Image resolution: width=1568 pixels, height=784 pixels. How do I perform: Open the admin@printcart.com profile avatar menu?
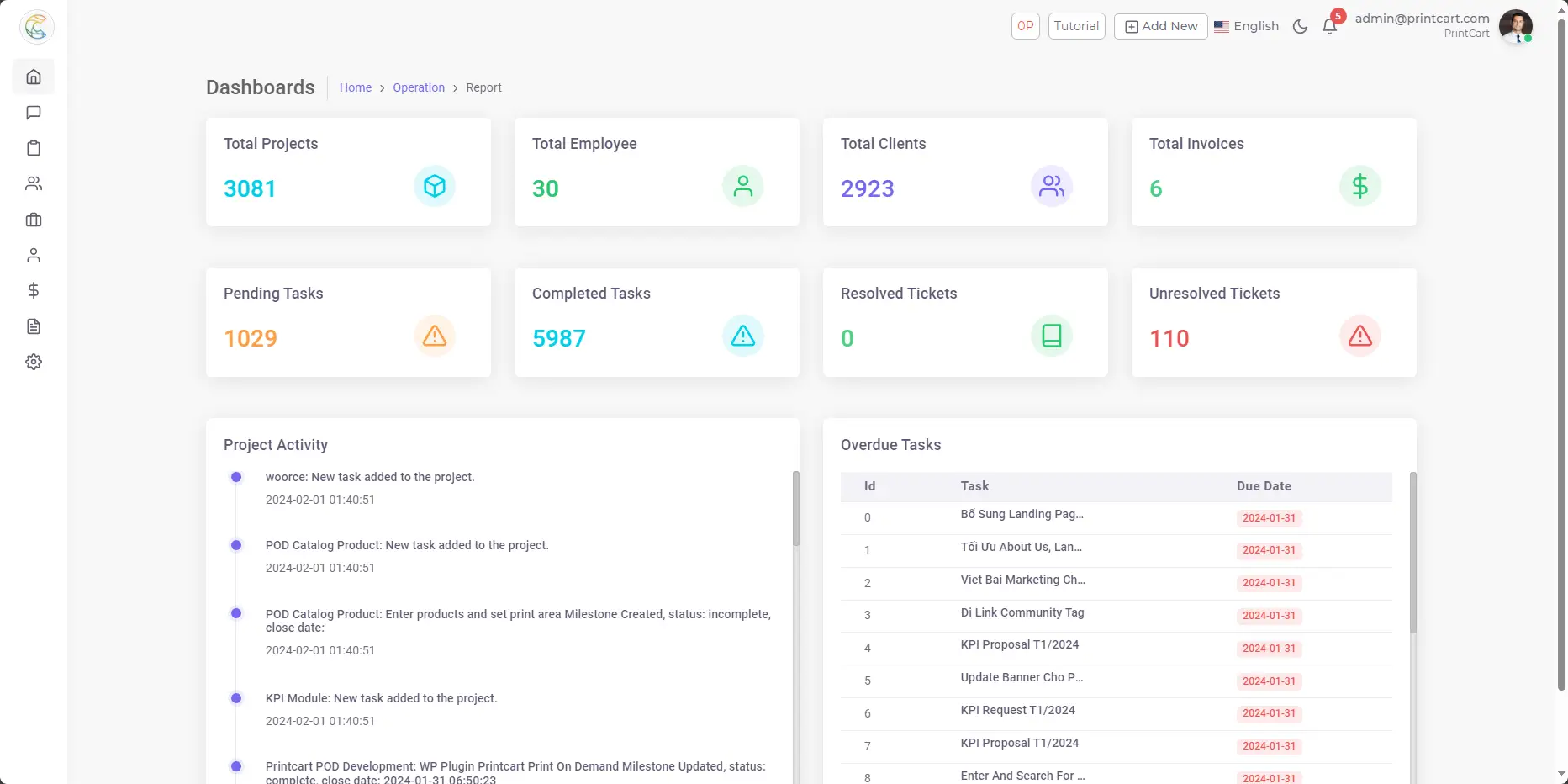tap(1516, 27)
